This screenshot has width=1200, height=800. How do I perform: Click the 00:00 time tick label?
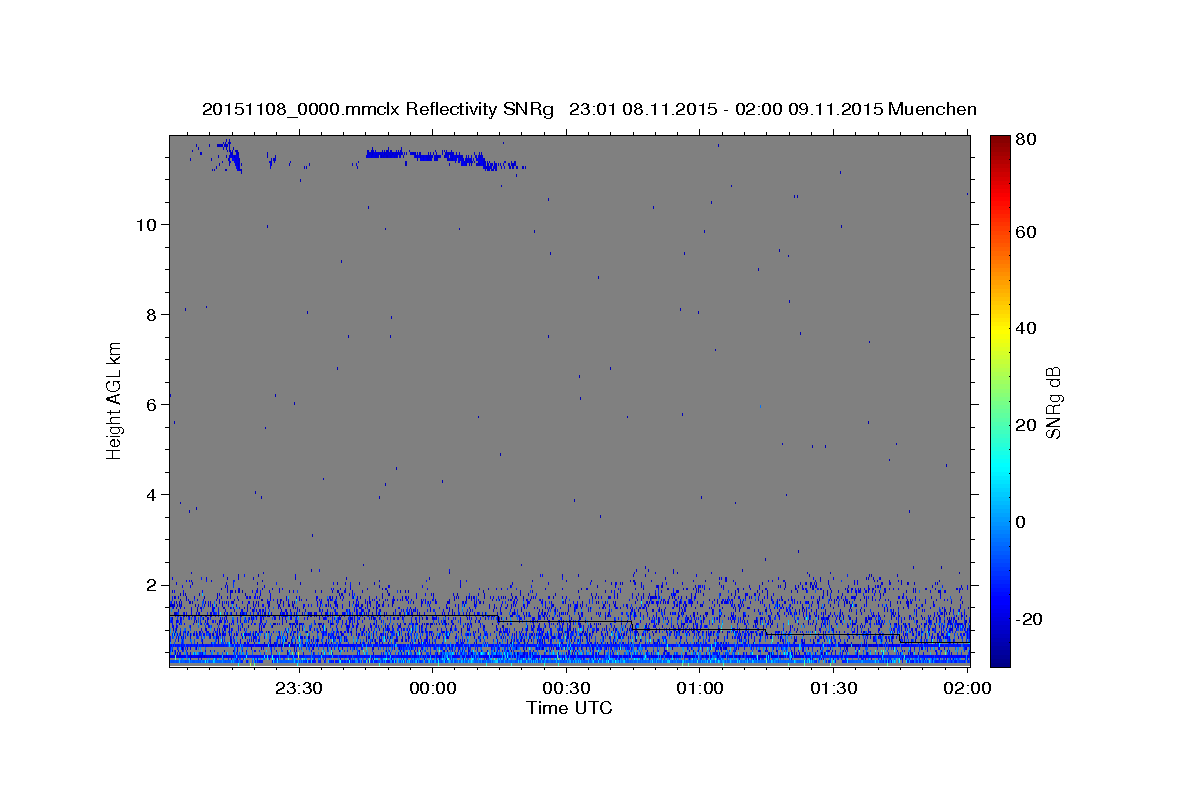click(x=433, y=688)
